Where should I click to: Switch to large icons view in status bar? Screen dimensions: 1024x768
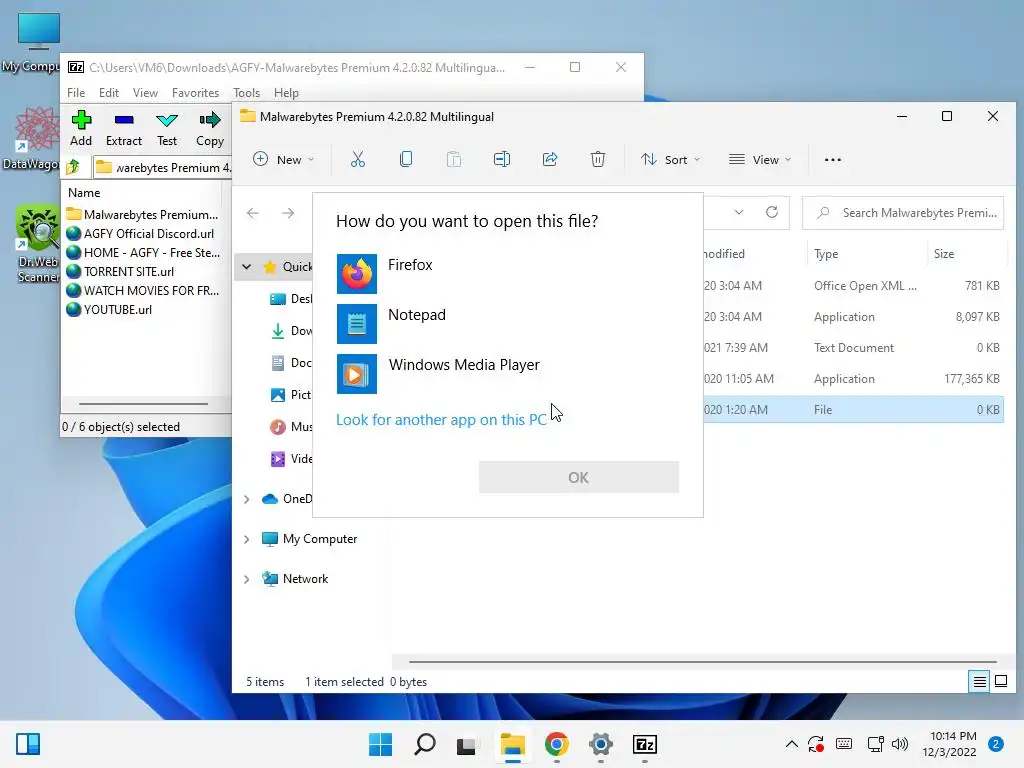click(1000, 682)
